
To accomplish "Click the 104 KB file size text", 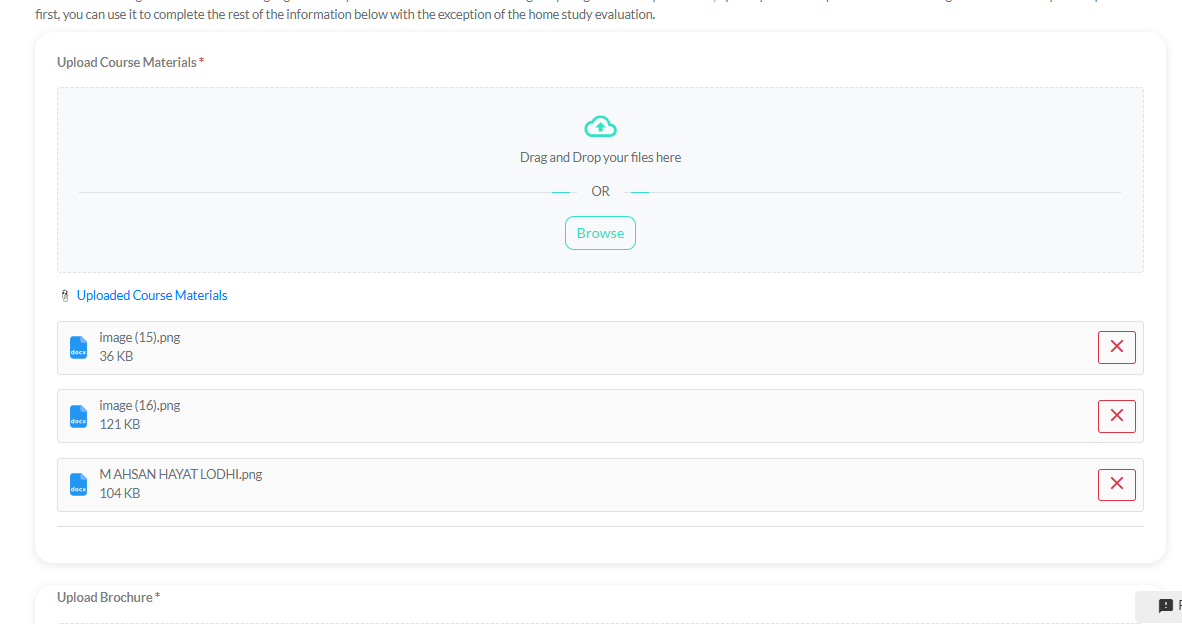I will (x=119, y=493).
